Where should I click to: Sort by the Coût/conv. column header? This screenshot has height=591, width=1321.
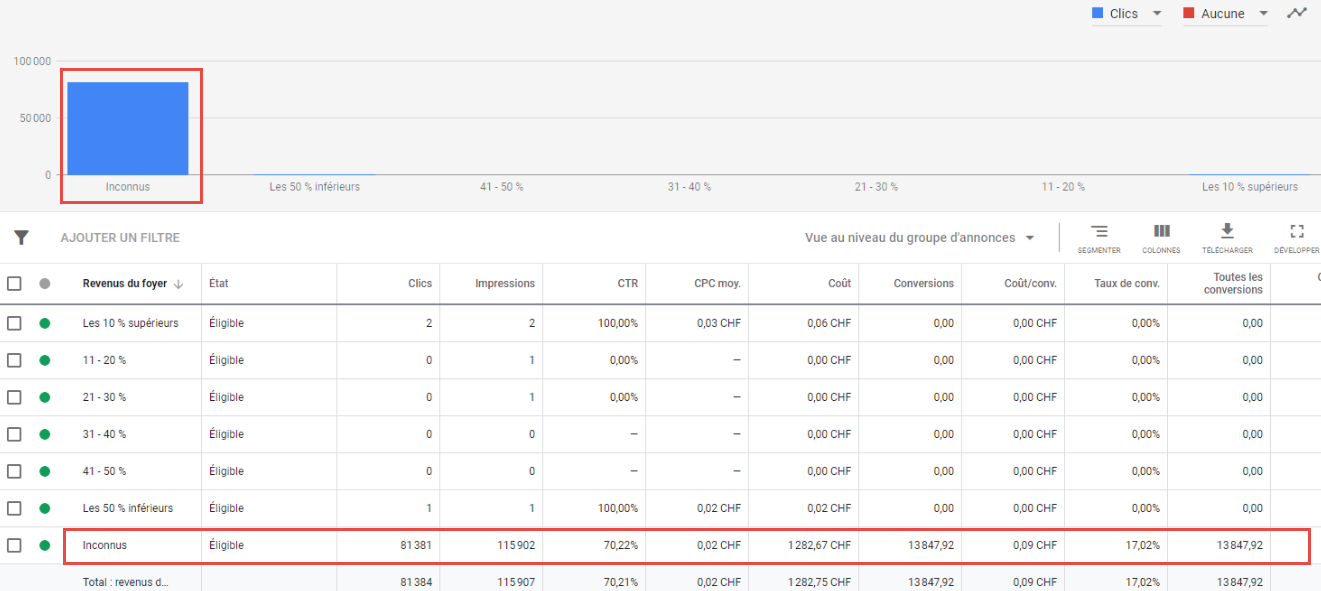pos(1030,284)
